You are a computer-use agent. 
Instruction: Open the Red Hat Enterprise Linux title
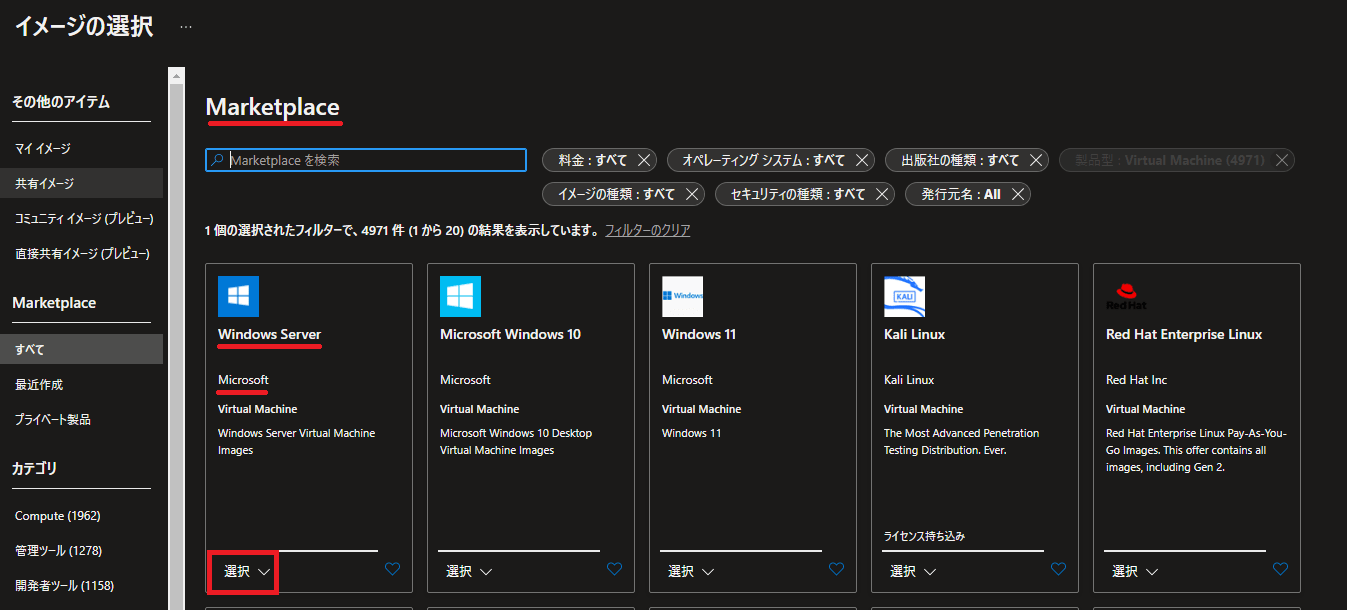click(x=1184, y=334)
